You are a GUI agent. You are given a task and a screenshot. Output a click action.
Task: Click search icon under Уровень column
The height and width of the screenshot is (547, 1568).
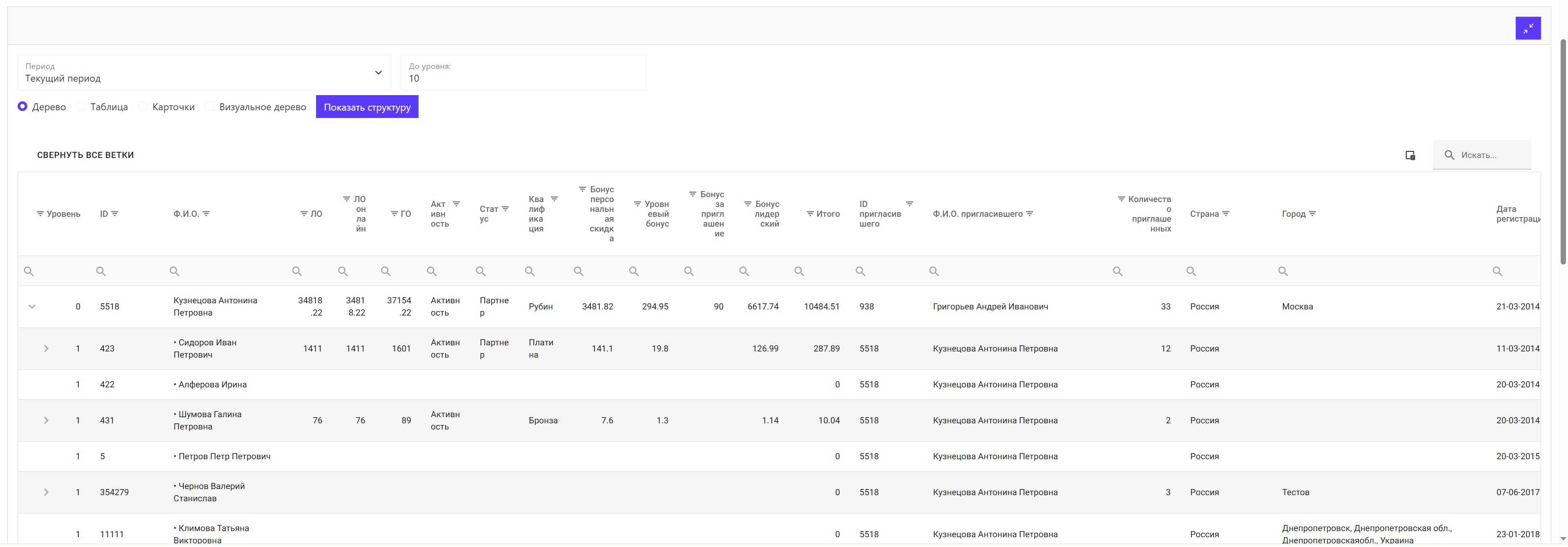(29, 271)
